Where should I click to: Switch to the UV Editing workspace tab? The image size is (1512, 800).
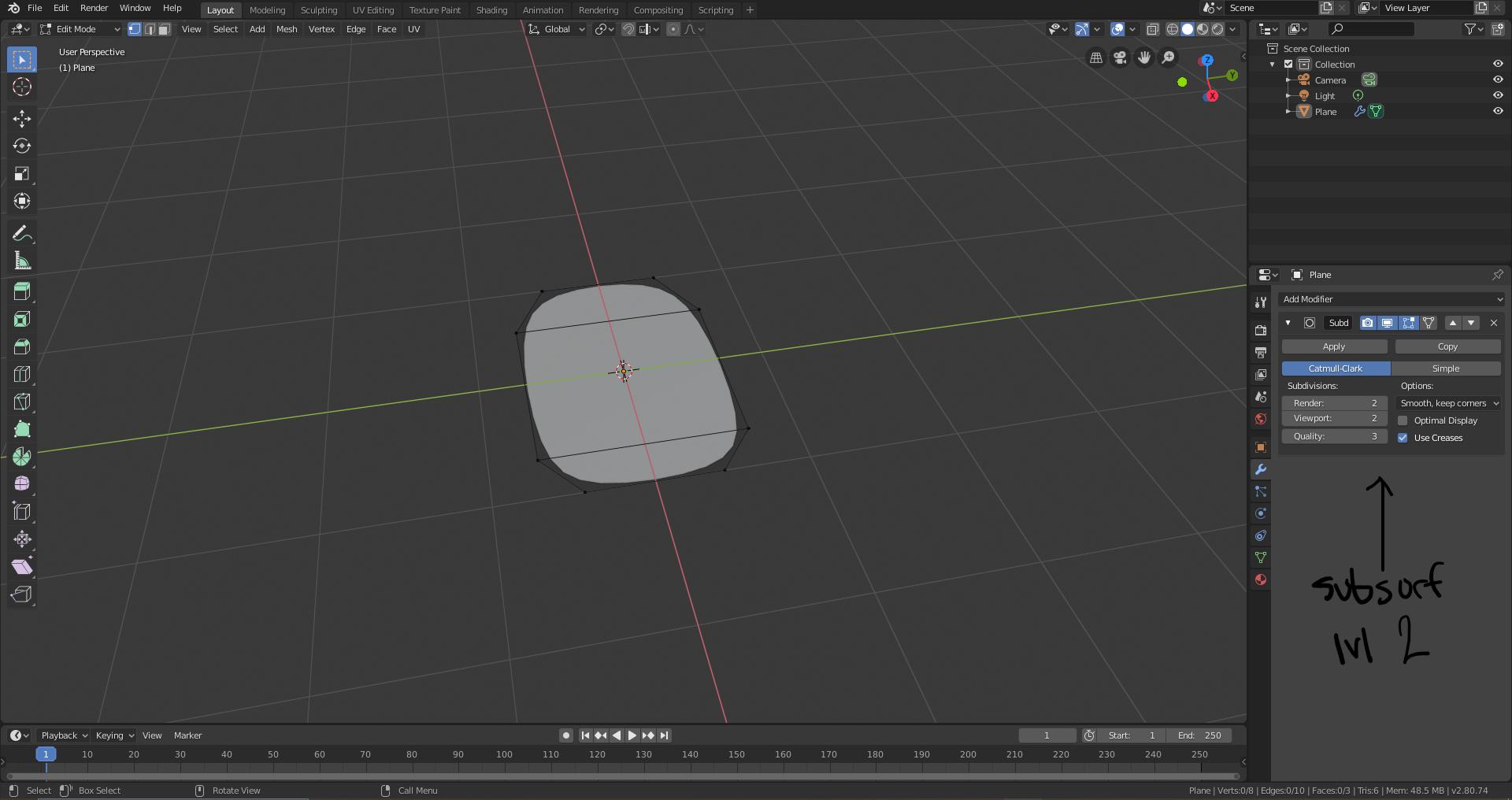[x=373, y=10]
